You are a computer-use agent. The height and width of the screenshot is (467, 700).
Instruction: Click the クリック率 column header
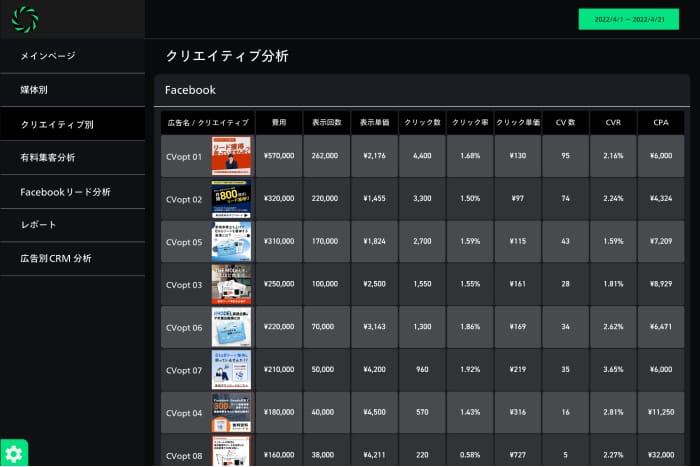470,122
